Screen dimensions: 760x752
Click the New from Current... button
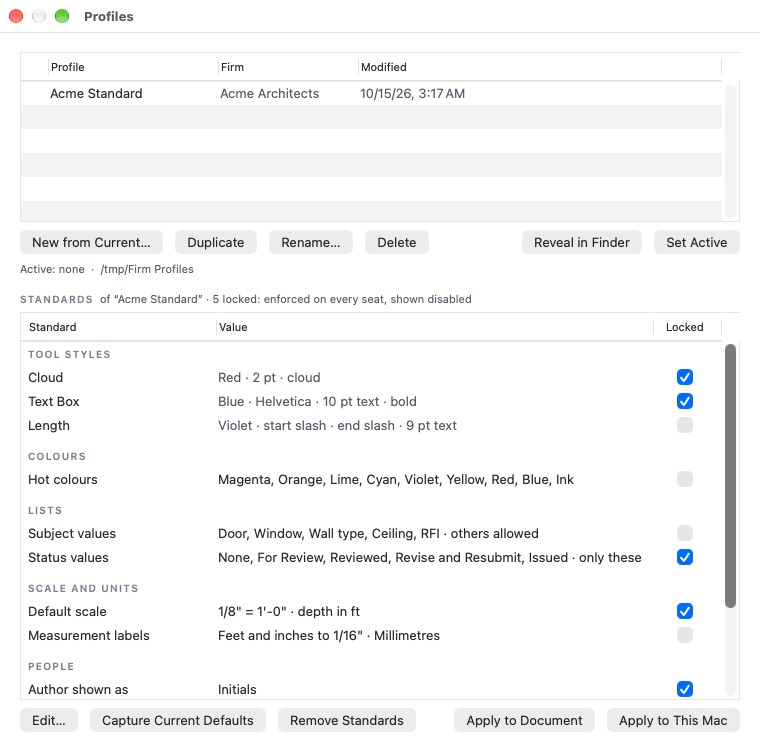coord(91,242)
